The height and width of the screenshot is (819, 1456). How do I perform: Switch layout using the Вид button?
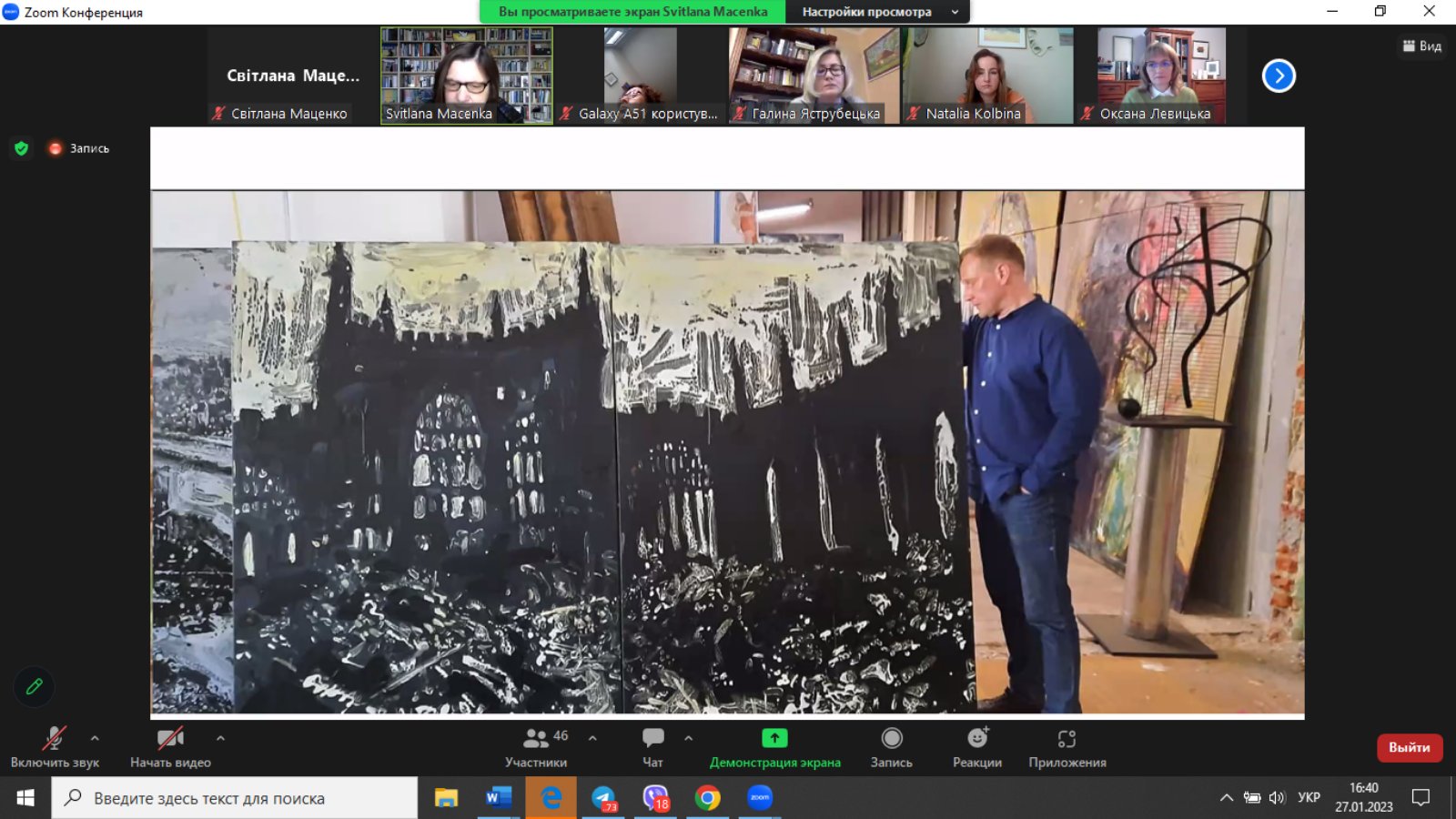click(x=1422, y=45)
